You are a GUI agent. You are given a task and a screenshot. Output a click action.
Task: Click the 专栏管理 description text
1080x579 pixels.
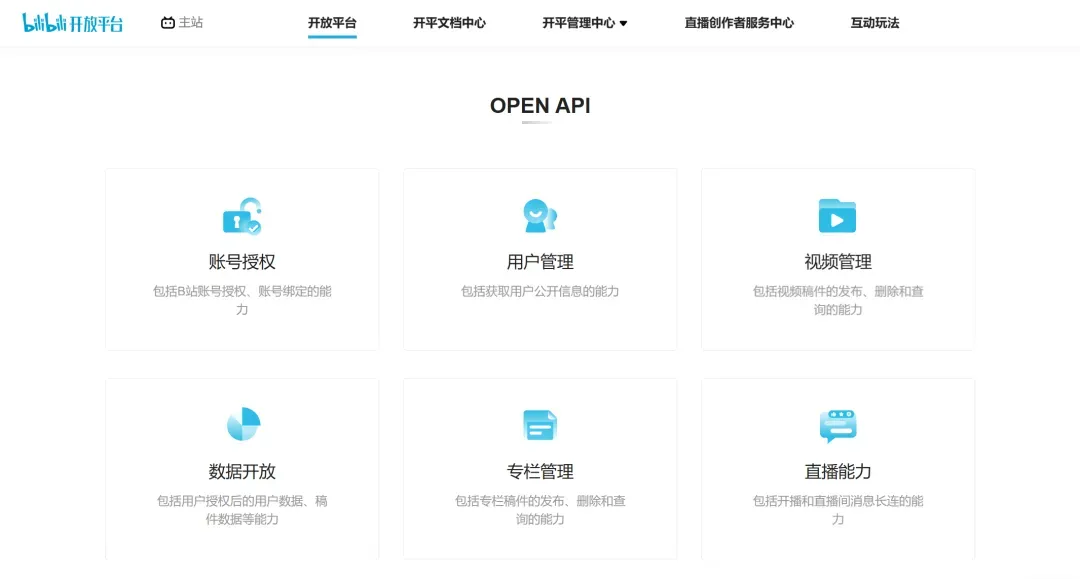(540, 509)
